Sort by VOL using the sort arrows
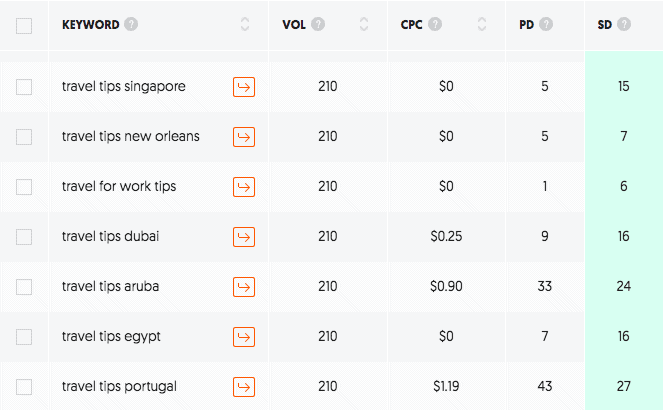The image size is (667, 414). coord(364,24)
